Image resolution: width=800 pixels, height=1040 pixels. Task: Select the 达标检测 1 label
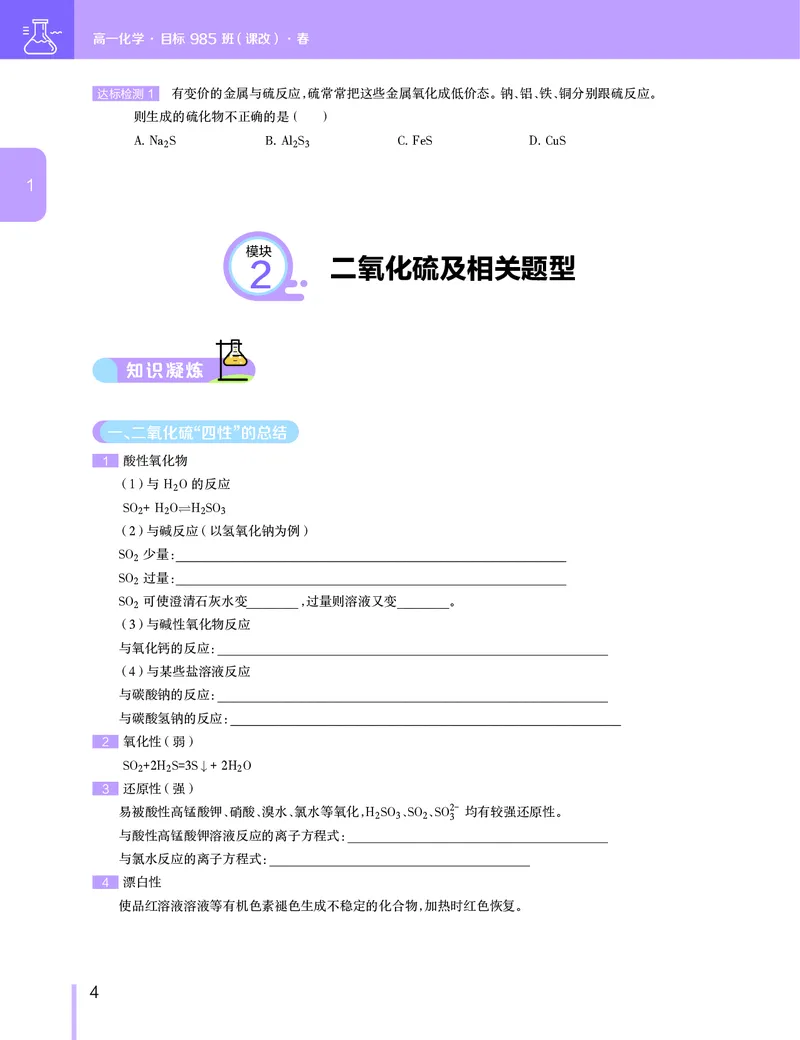pos(125,94)
